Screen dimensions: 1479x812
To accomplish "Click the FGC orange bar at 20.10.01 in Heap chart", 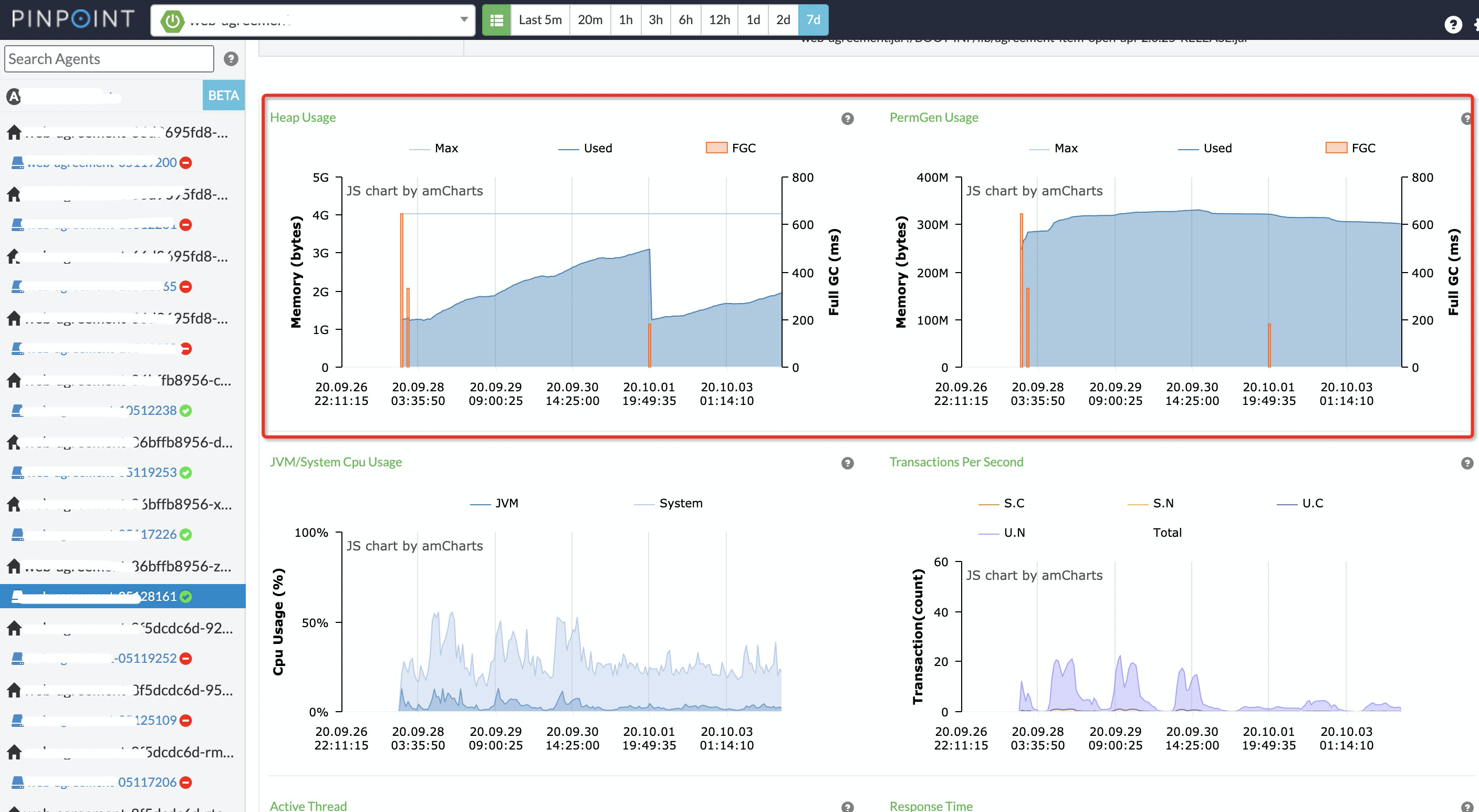I will tap(649, 345).
